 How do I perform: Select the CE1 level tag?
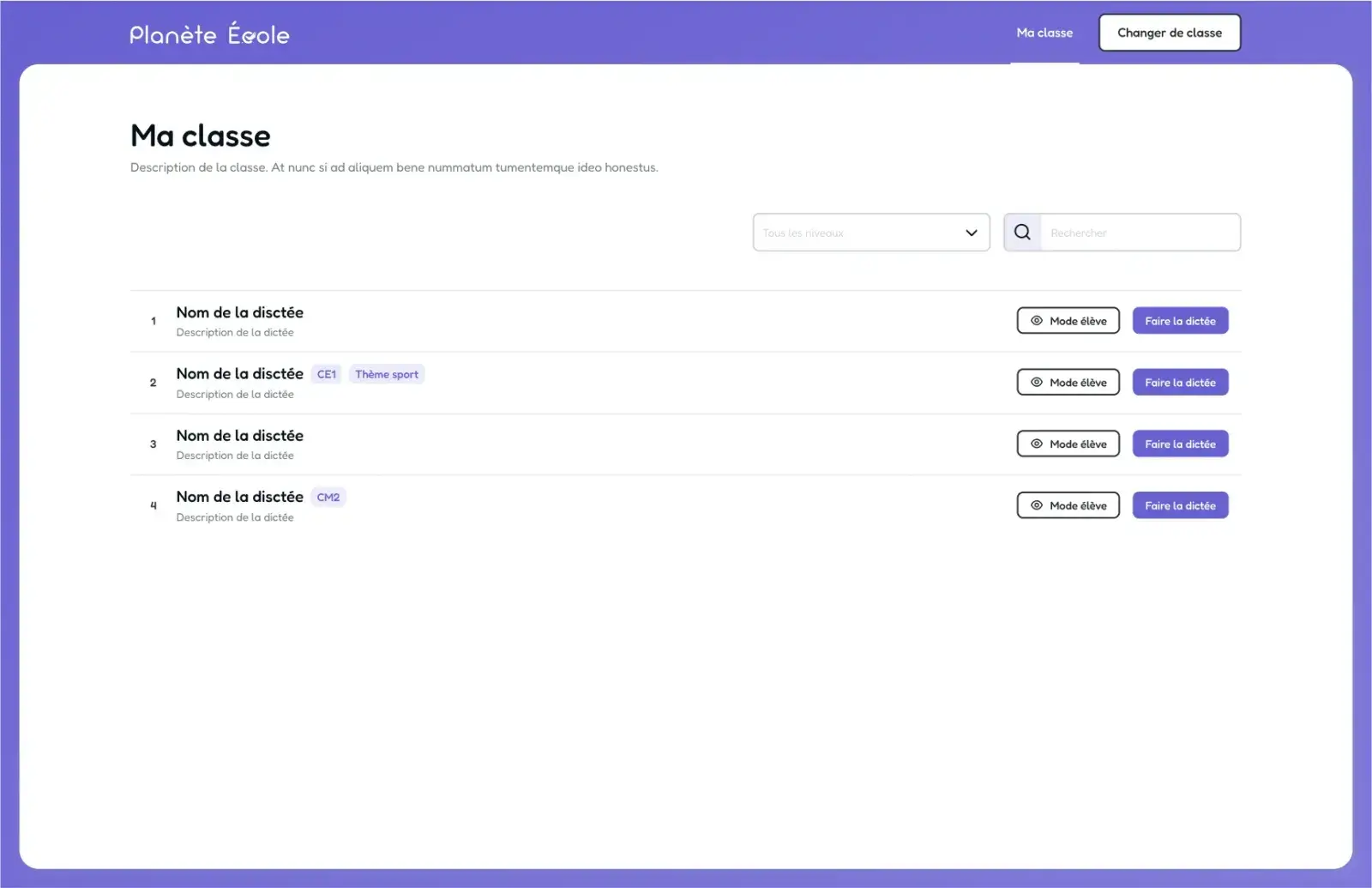coord(327,374)
